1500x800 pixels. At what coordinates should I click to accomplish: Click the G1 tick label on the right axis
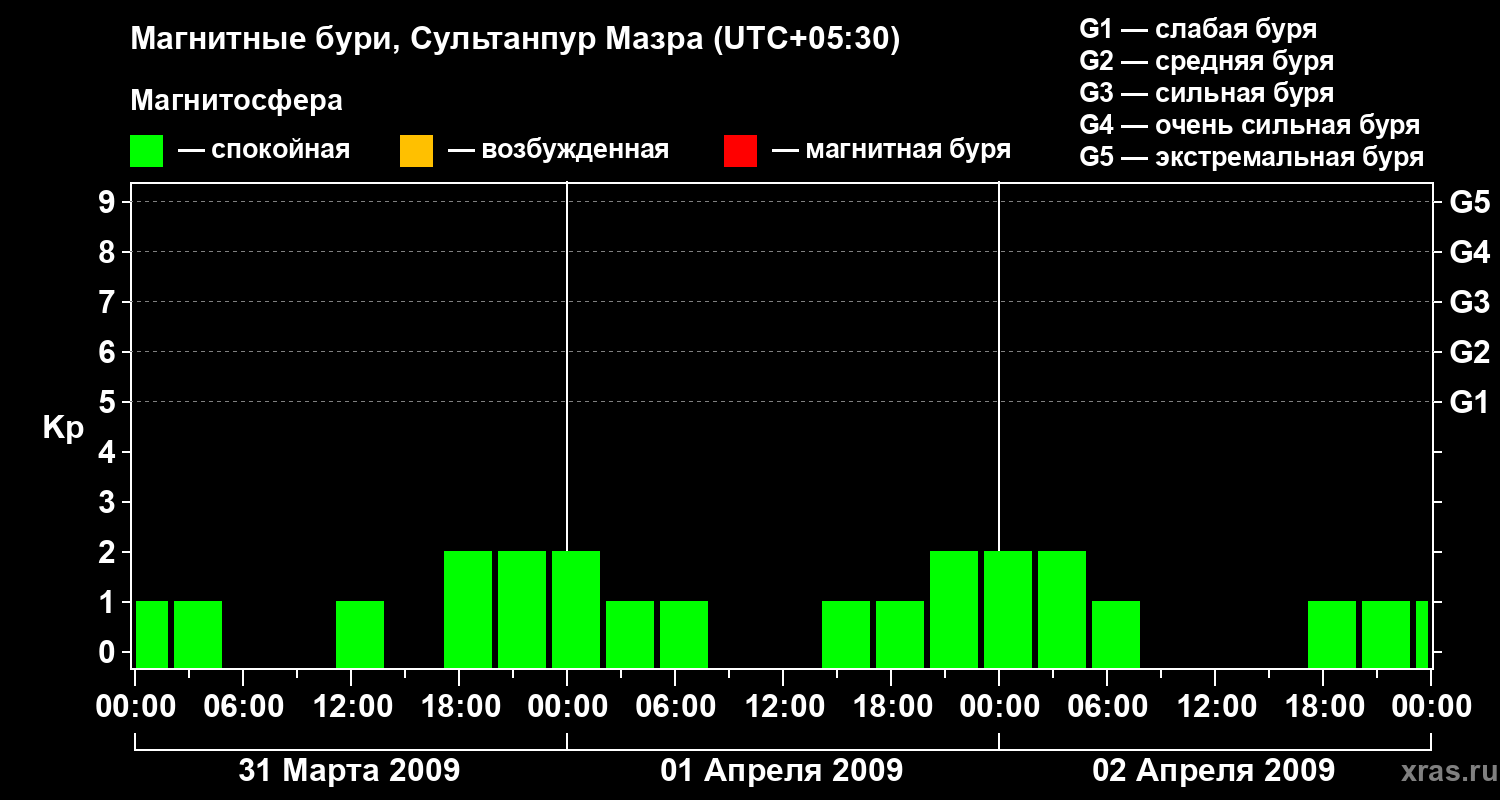(1469, 402)
